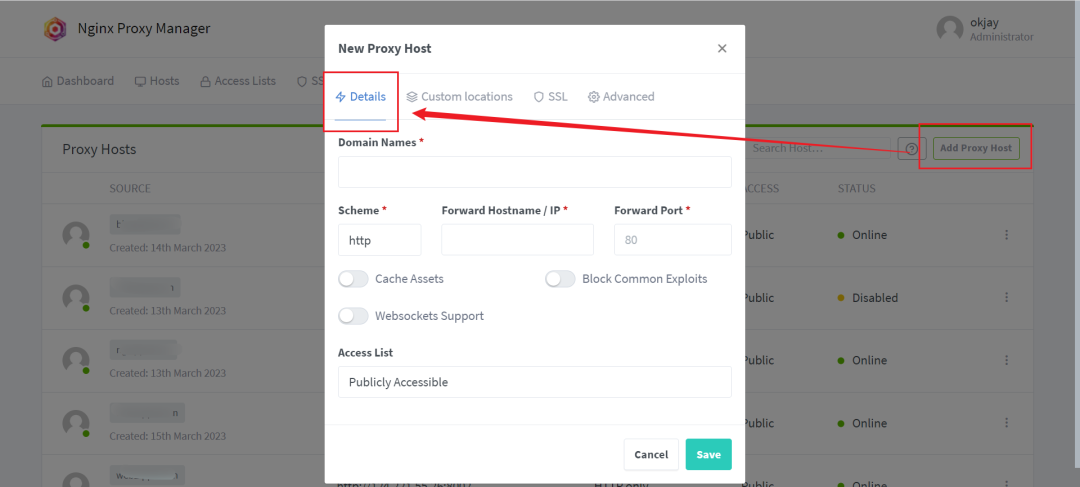
Task: Switch to the SSL tab in dialog
Action: pos(550,97)
